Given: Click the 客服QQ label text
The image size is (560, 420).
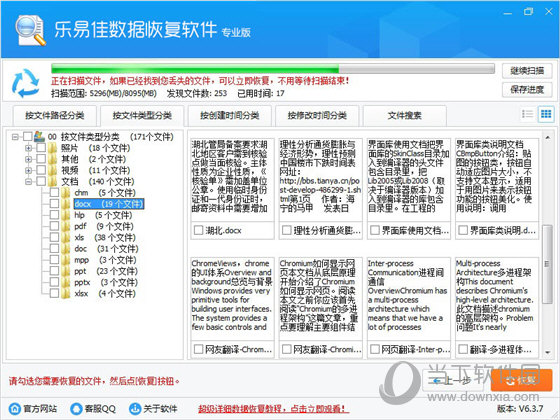Looking at the screenshot, I should (100, 409).
